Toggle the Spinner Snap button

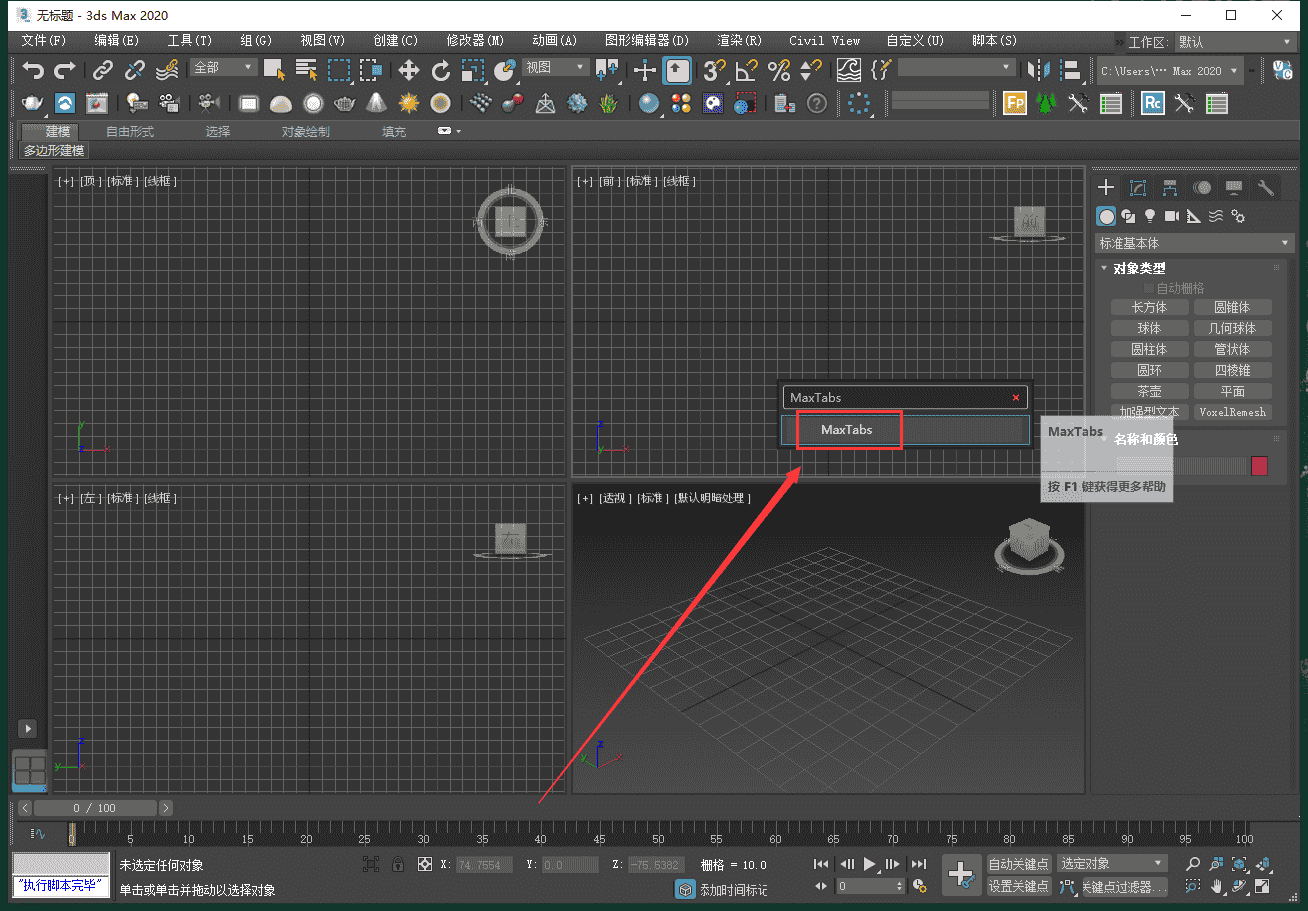pyautogui.click(x=810, y=70)
